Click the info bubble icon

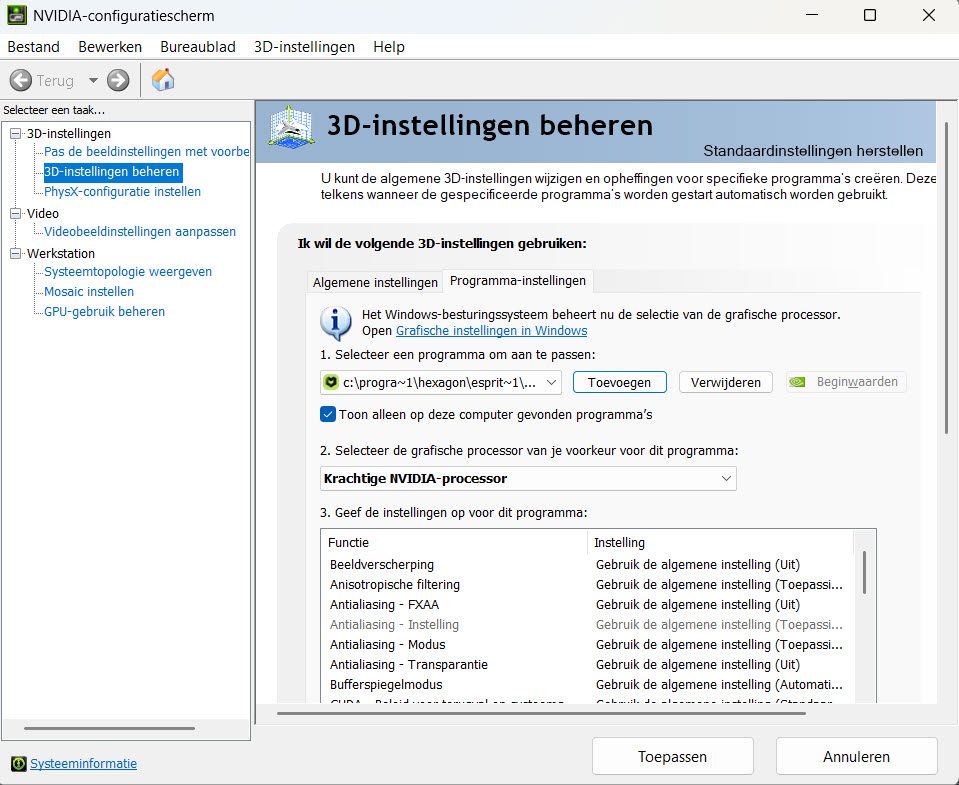coord(336,323)
